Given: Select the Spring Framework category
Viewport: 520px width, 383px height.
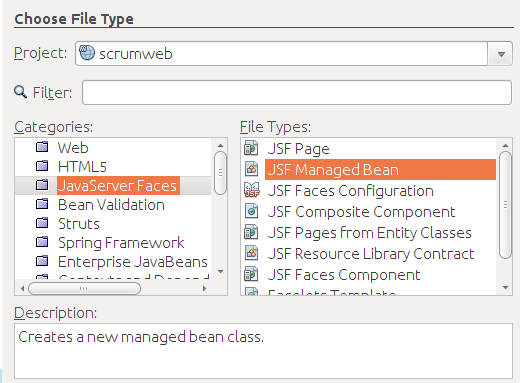Looking at the screenshot, I should pyautogui.click(x=121, y=242).
